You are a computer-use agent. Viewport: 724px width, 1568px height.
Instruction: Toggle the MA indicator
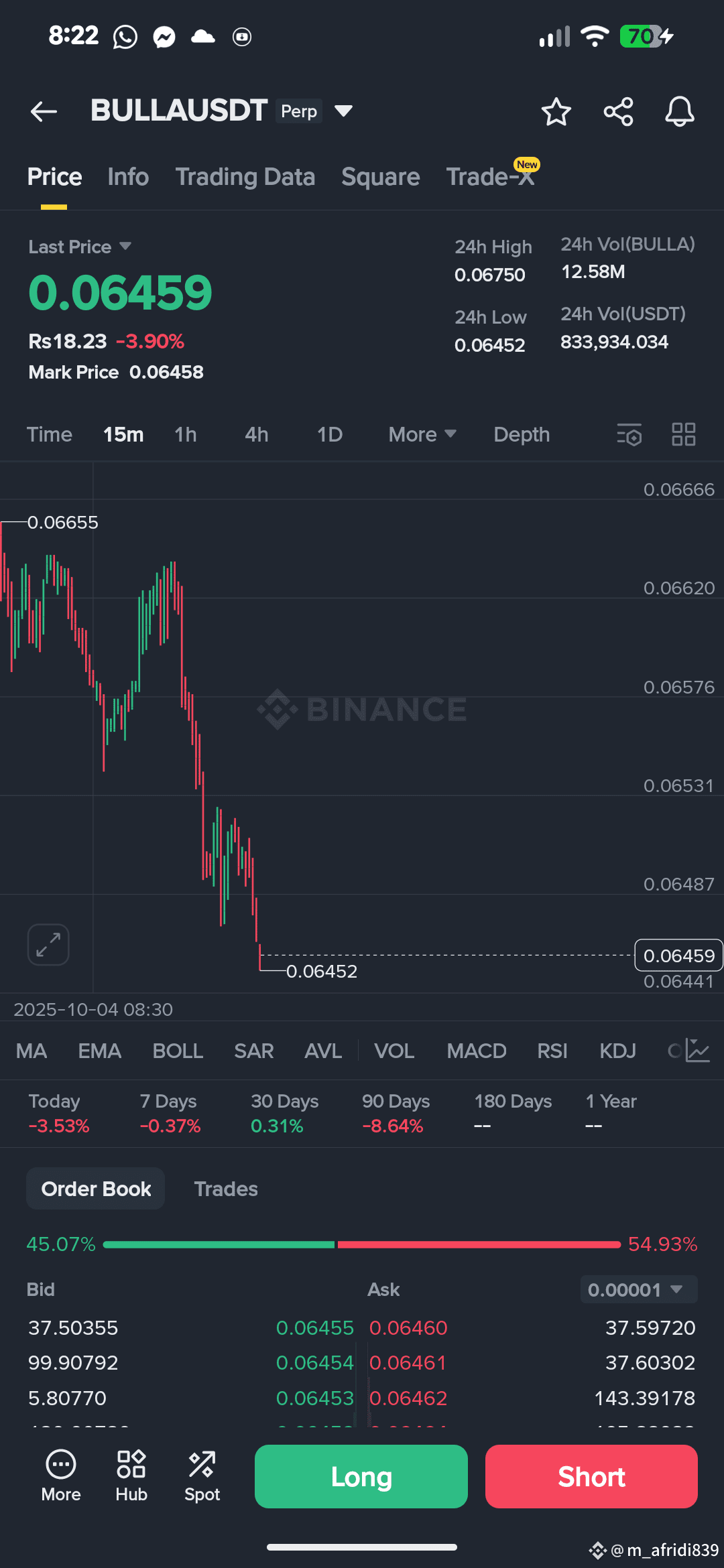(x=32, y=1051)
